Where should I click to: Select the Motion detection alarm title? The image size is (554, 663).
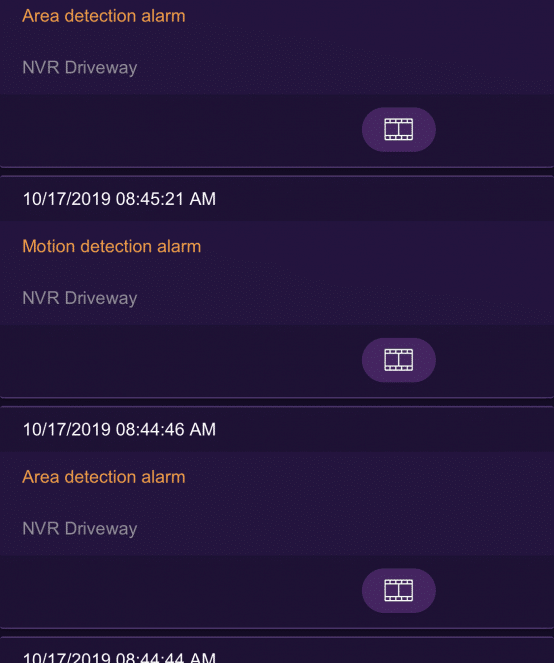pos(112,247)
